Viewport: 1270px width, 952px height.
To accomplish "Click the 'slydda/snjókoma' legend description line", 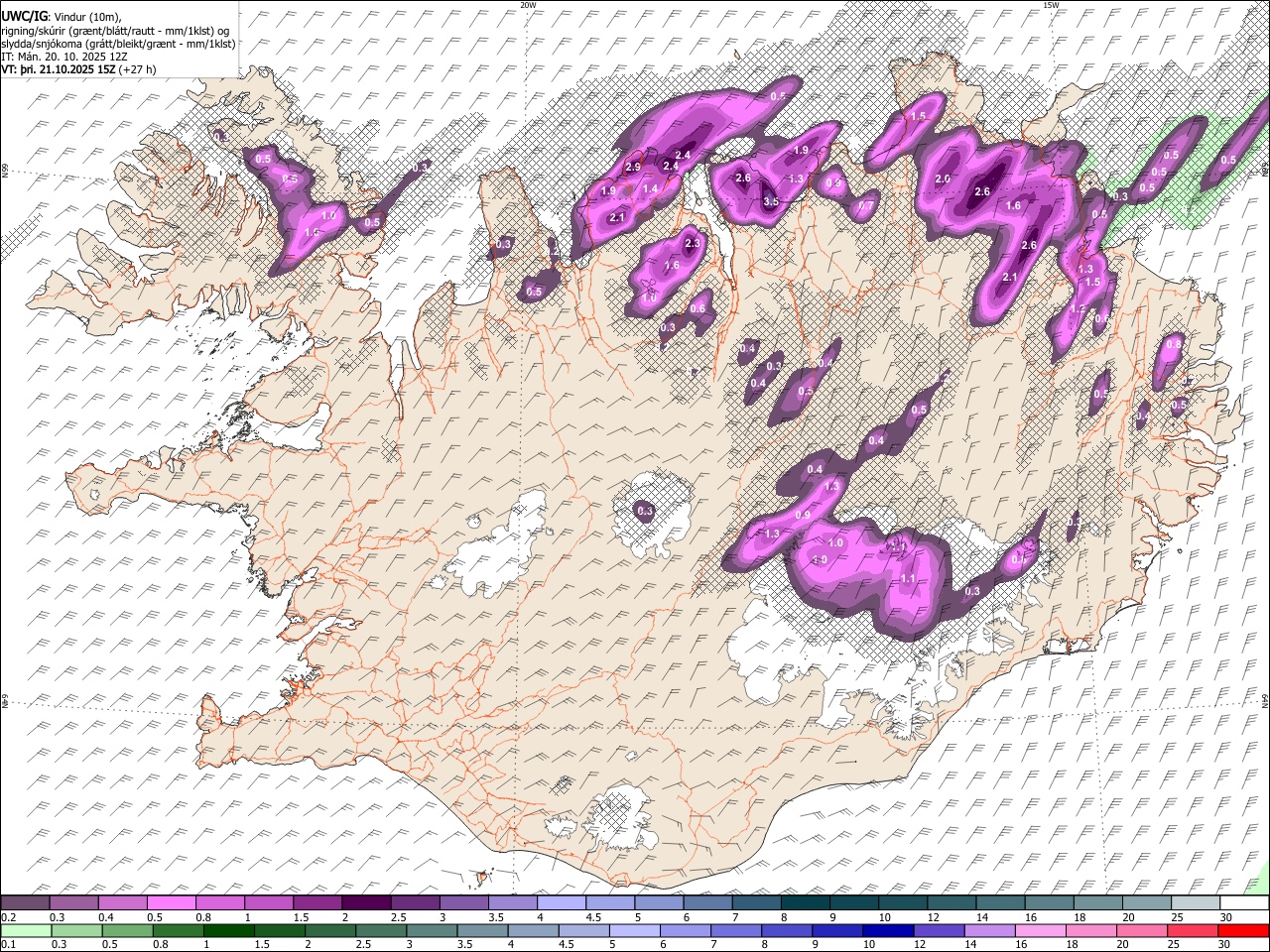I will (x=118, y=44).
